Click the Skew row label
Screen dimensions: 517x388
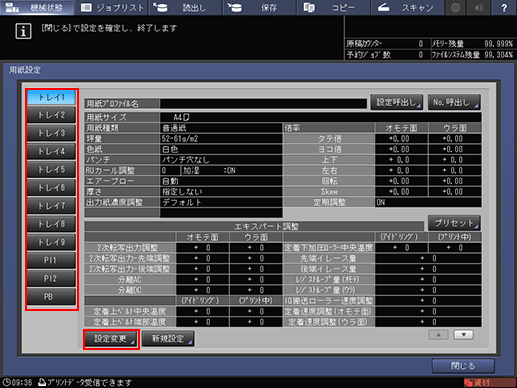pyautogui.click(x=329, y=192)
